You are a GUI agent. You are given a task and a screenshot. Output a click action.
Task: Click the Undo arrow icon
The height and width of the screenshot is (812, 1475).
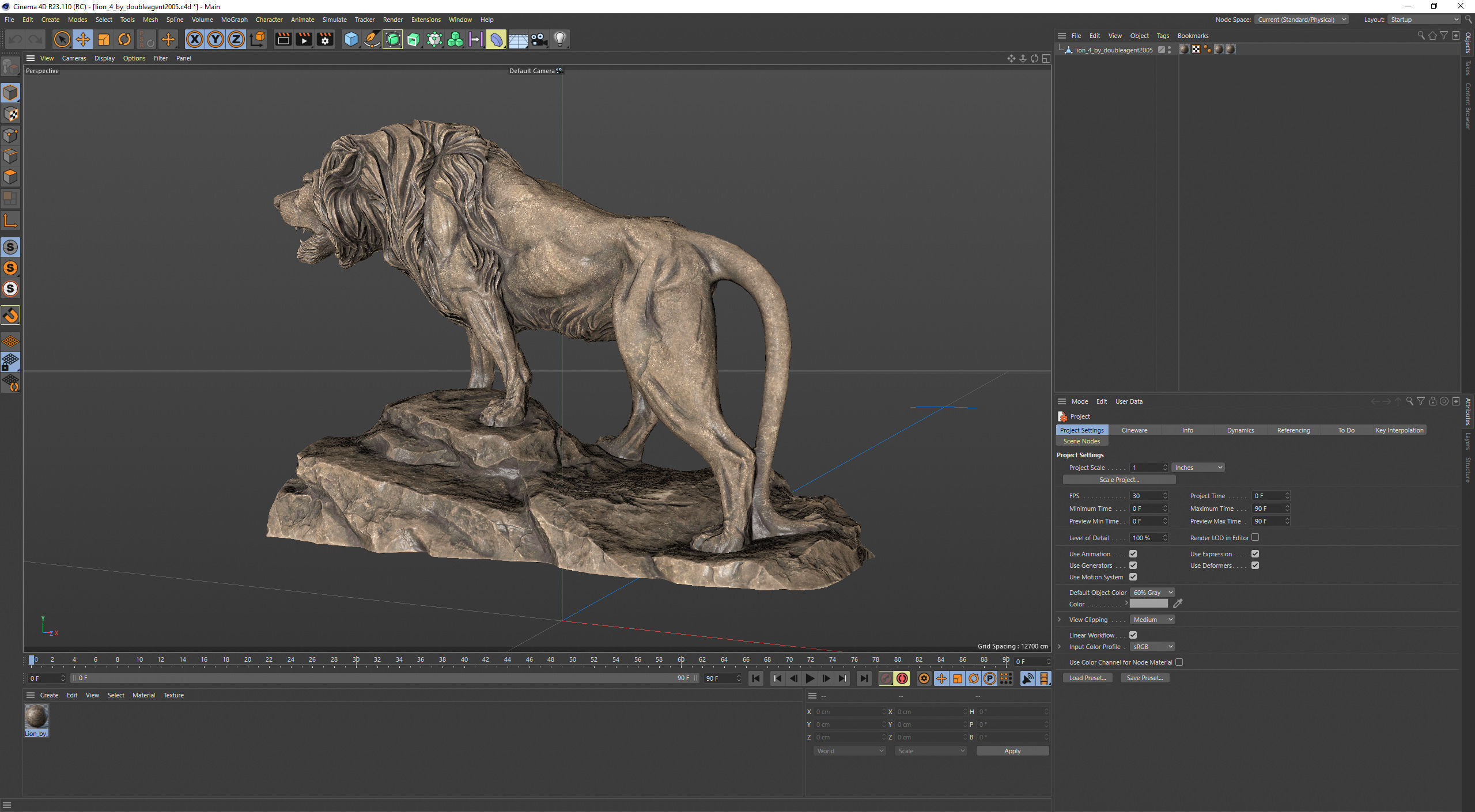point(15,40)
